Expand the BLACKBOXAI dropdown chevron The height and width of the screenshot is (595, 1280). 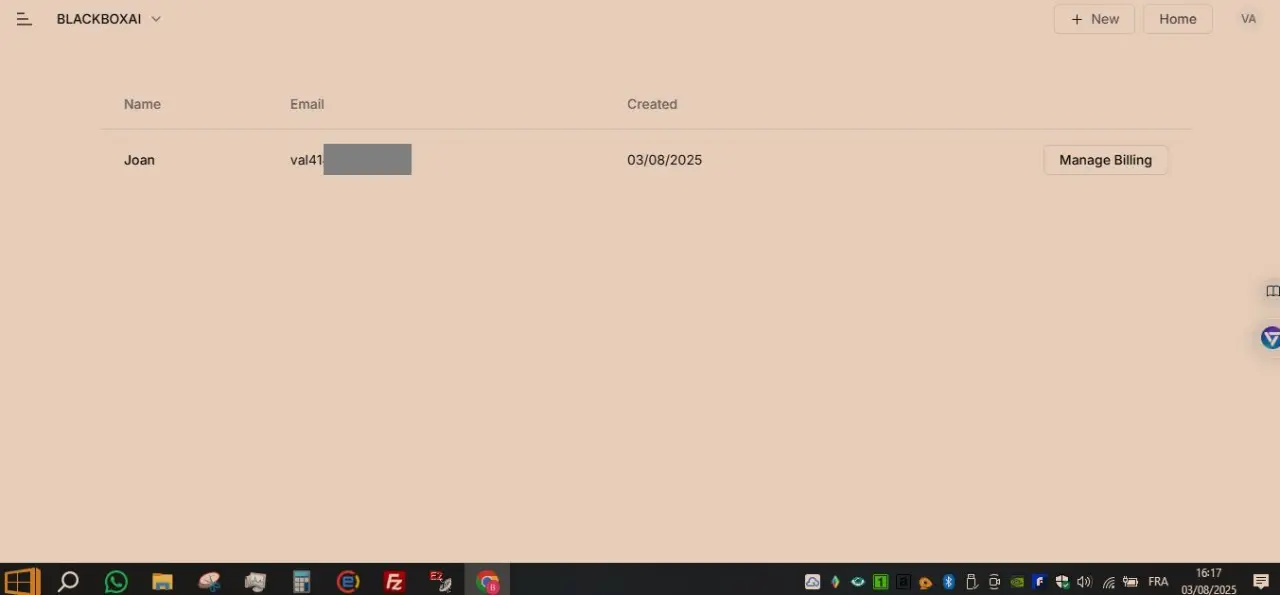click(156, 19)
